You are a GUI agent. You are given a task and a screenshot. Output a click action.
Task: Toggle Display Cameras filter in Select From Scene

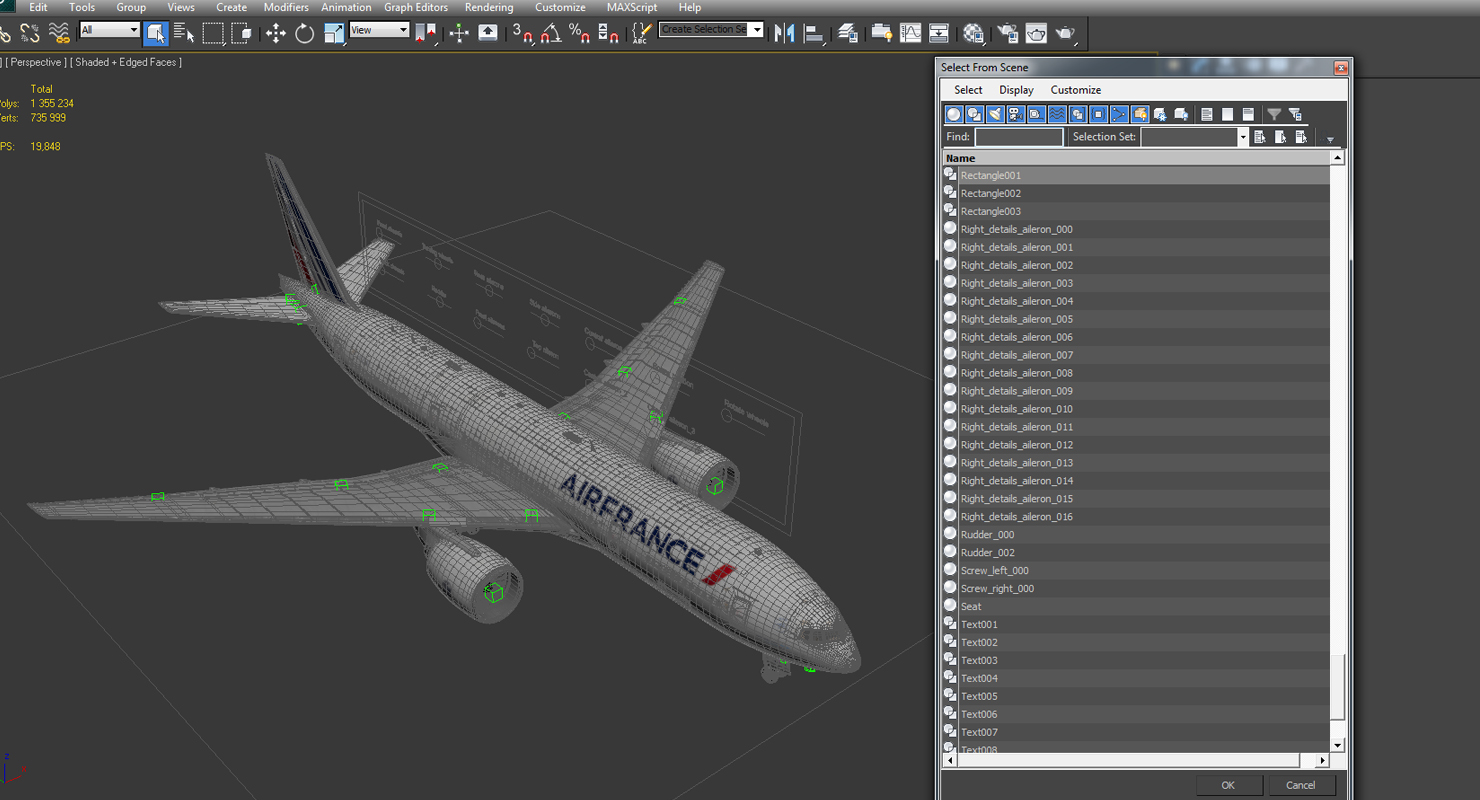[x=1016, y=114]
